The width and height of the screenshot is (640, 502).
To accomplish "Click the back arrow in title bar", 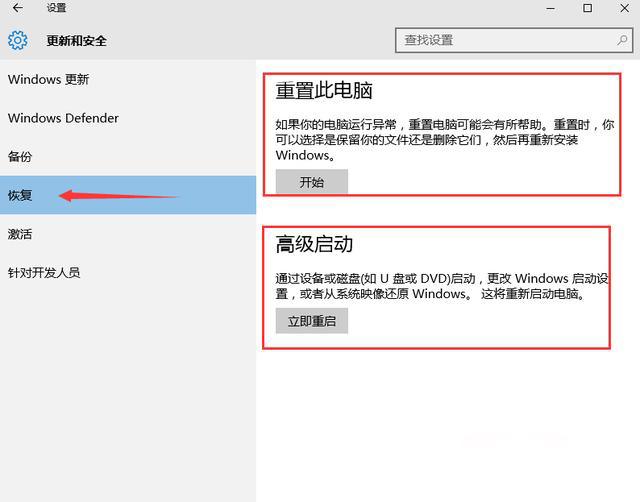I will click(17, 8).
